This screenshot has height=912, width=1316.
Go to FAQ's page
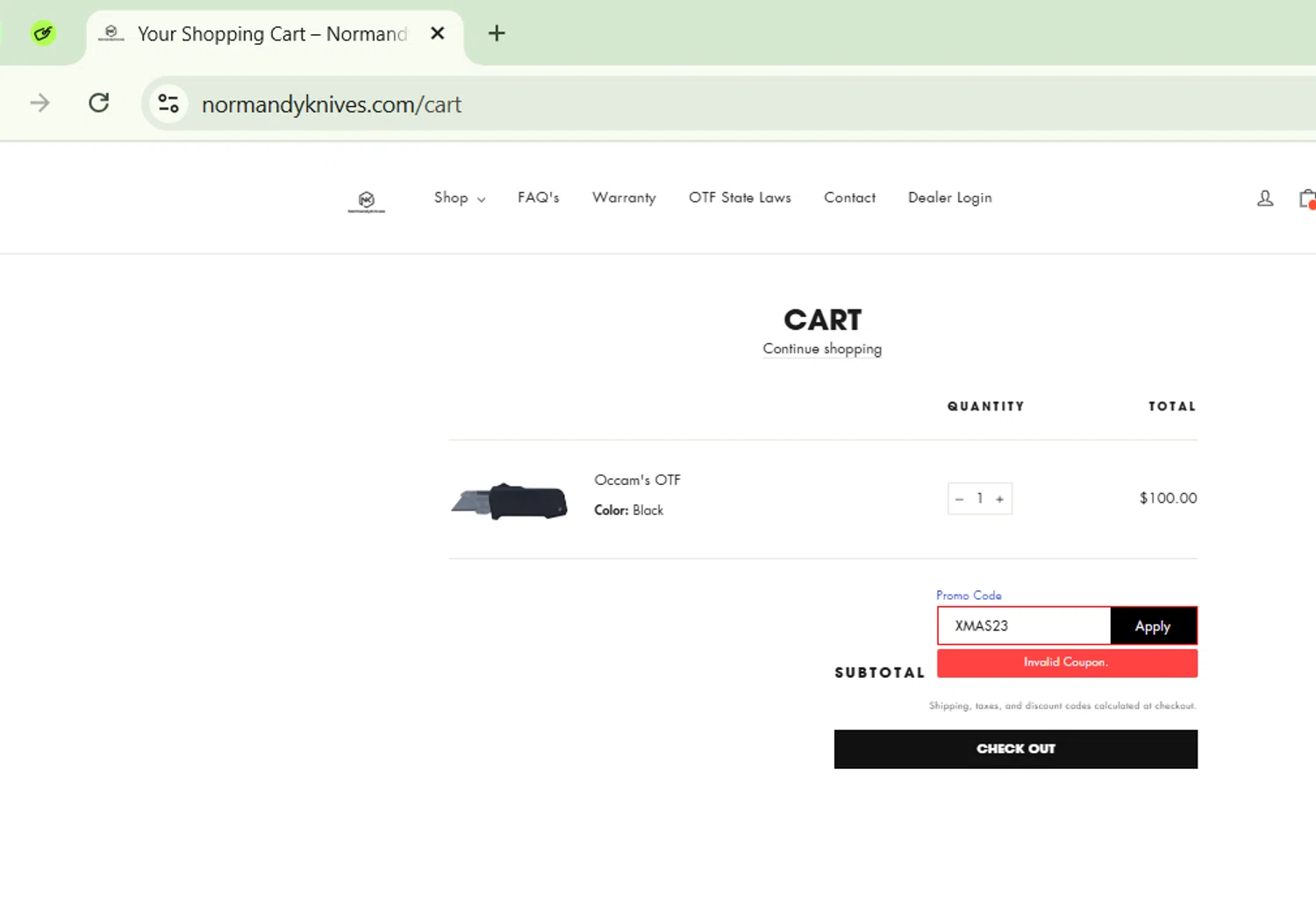coord(539,198)
